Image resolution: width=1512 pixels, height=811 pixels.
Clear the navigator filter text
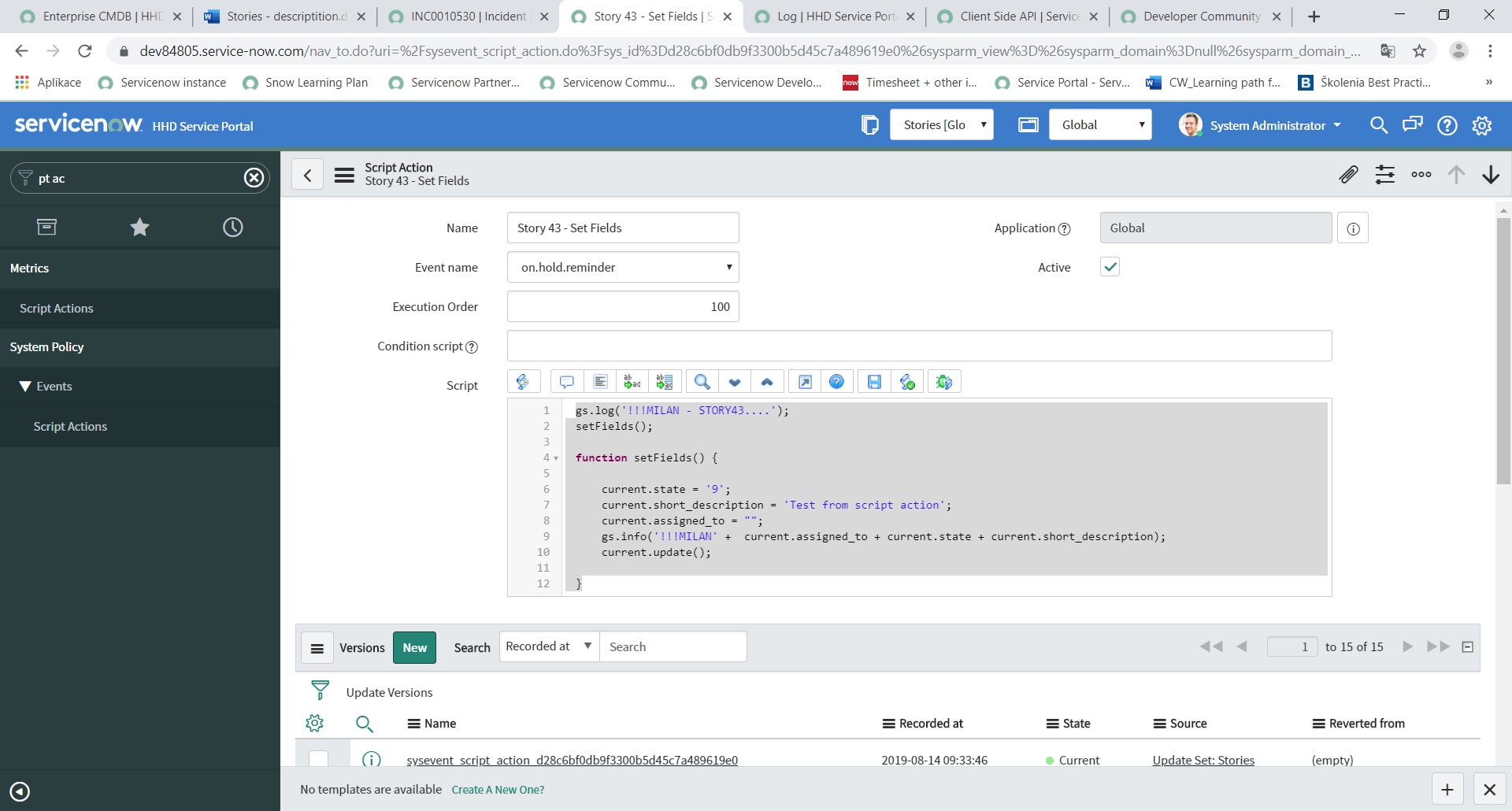pos(254,178)
